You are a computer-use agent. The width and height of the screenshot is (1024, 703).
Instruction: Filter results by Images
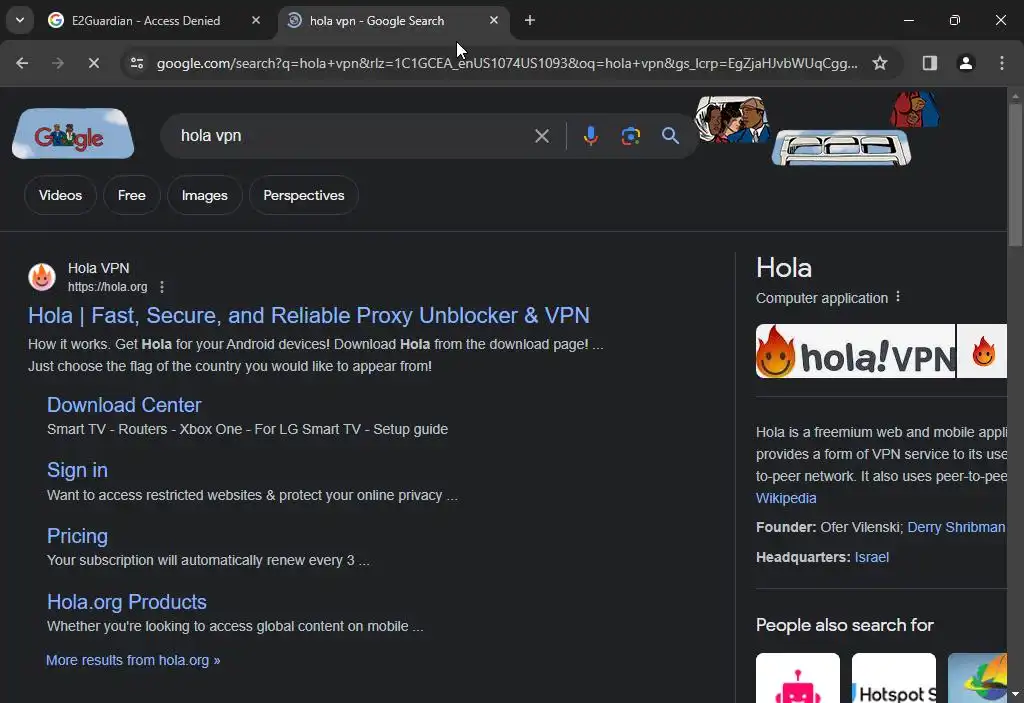[x=204, y=195]
